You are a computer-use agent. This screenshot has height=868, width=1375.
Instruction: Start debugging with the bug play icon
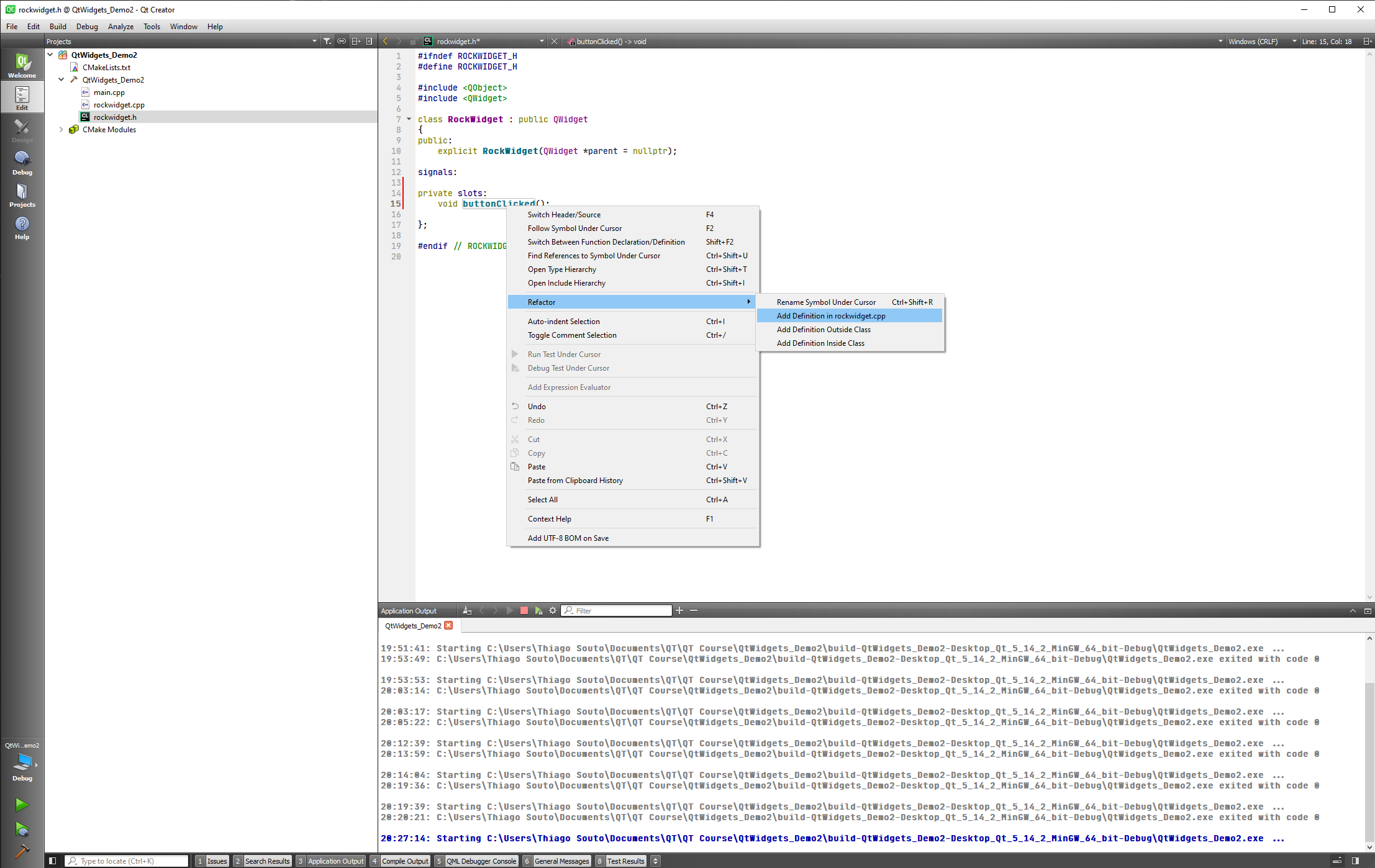point(22,830)
